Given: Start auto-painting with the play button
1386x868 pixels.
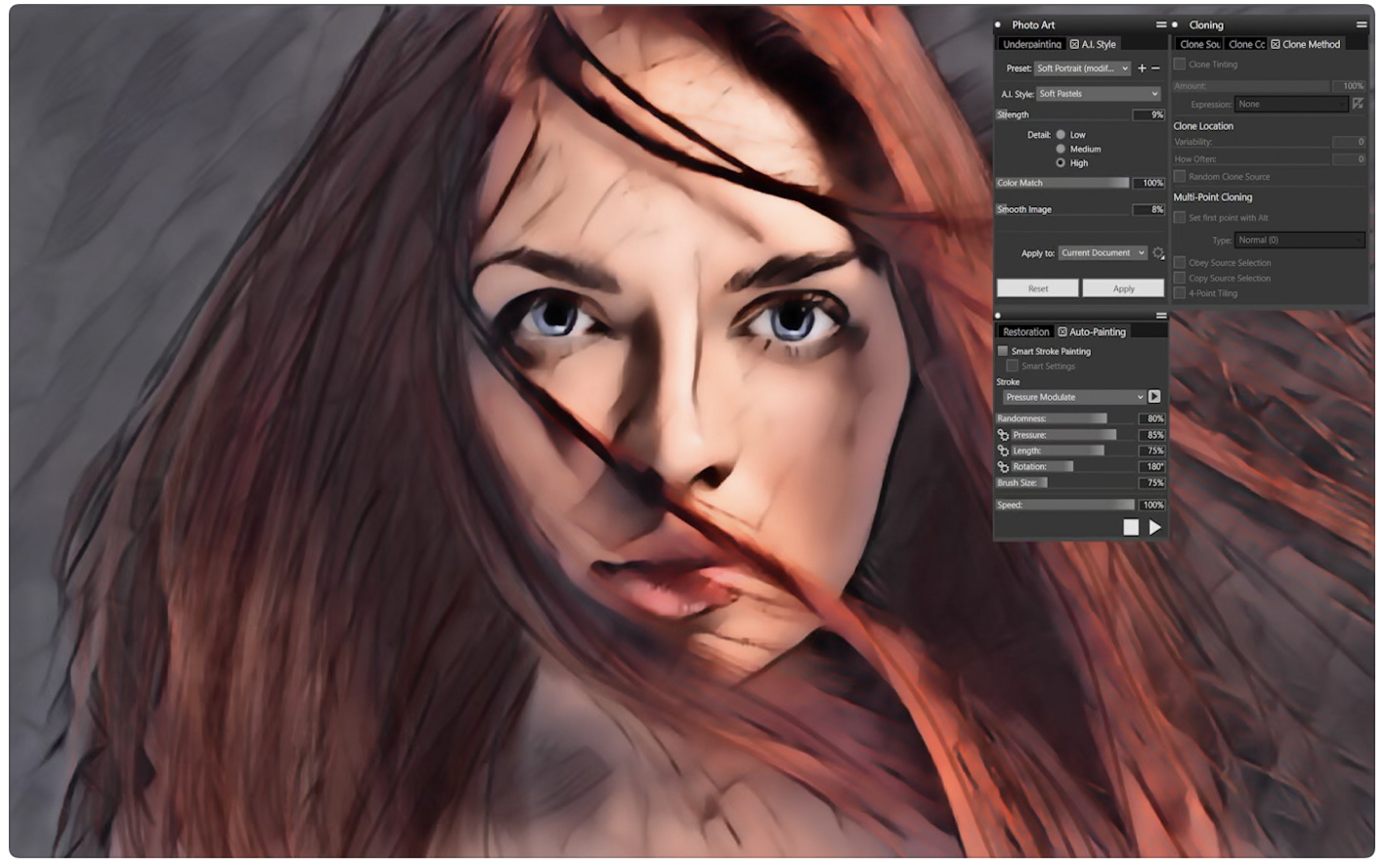Looking at the screenshot, I should 1155,528.
